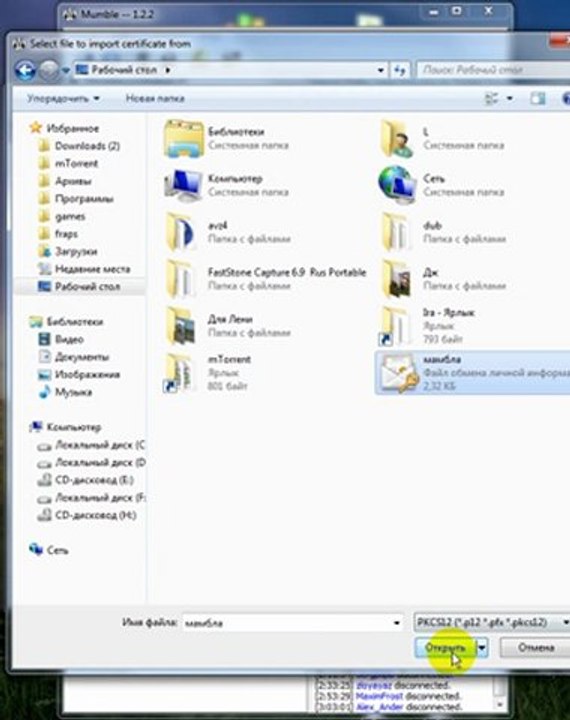The image size is (570, 720).
Task: Open Архивы folder in the sidebar
Action: pos(65,181)
